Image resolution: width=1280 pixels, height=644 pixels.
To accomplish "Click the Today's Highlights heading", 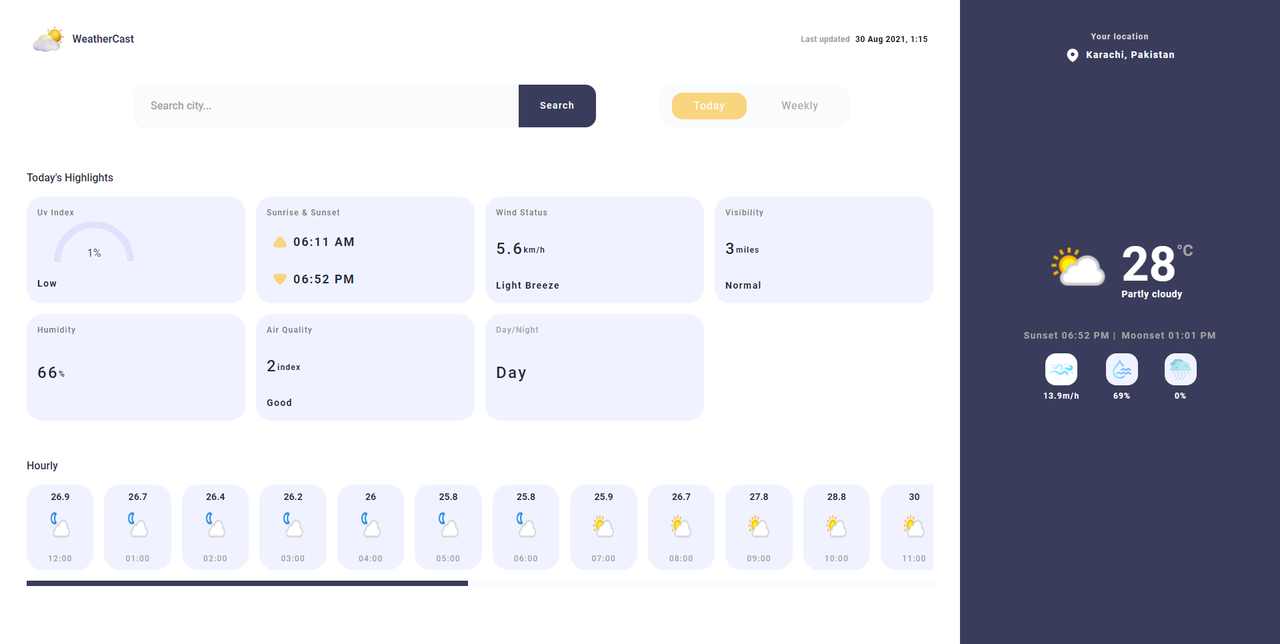I will click(70, 178).
